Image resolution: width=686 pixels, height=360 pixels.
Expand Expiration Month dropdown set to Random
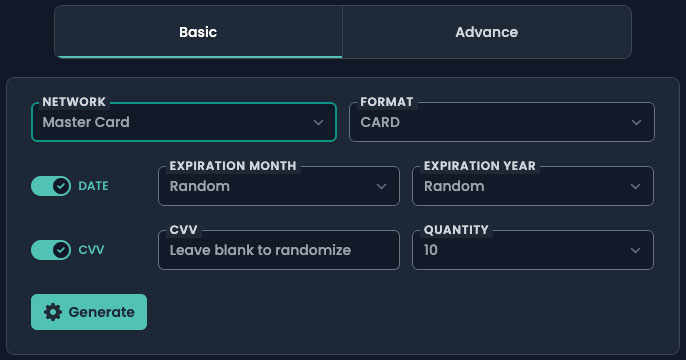279,186
